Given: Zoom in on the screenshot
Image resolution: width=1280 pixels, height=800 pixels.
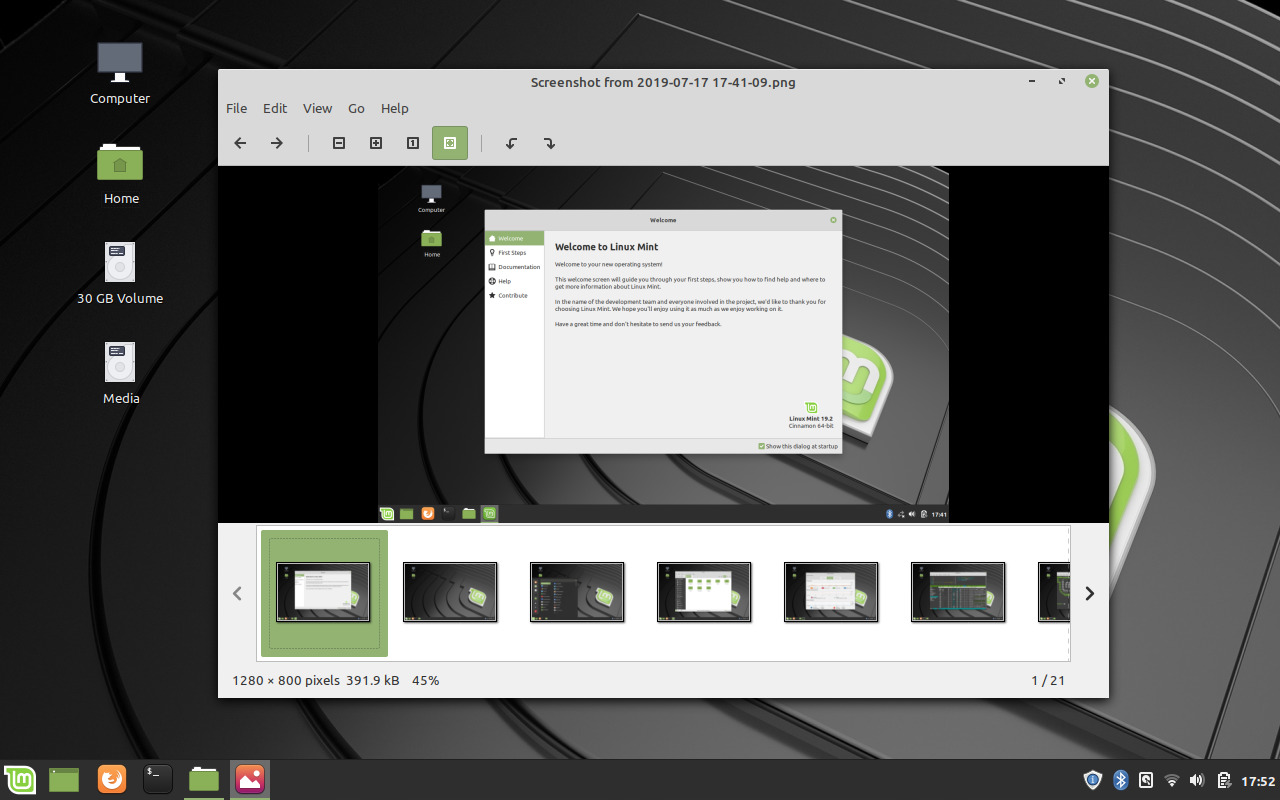Looking at the screenshot, I should (375, 143).
